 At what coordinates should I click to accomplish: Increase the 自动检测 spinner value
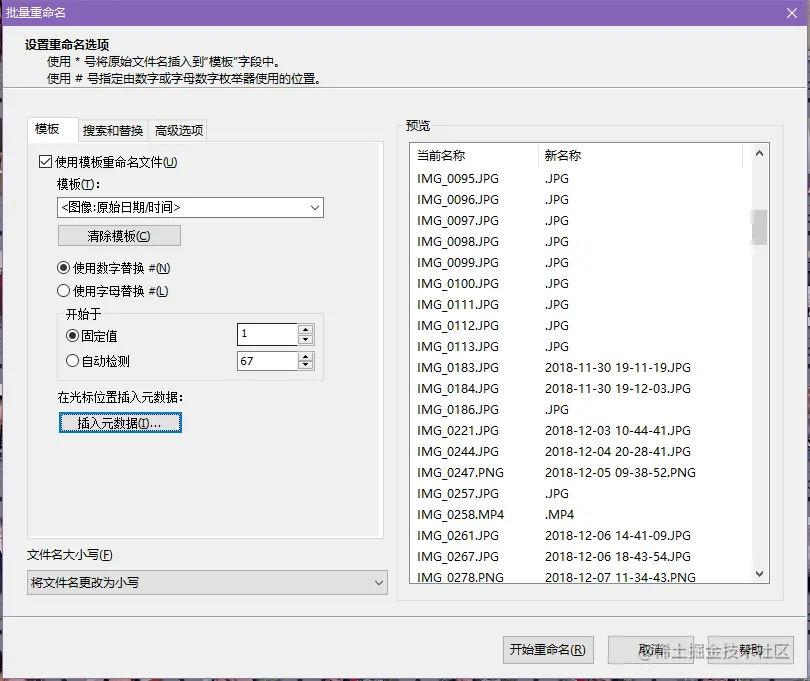(306, 357)
